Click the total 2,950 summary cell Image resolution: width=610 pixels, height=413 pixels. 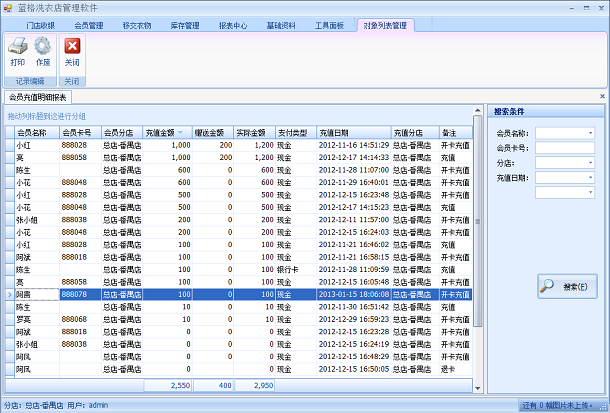(x=254, y=385)
